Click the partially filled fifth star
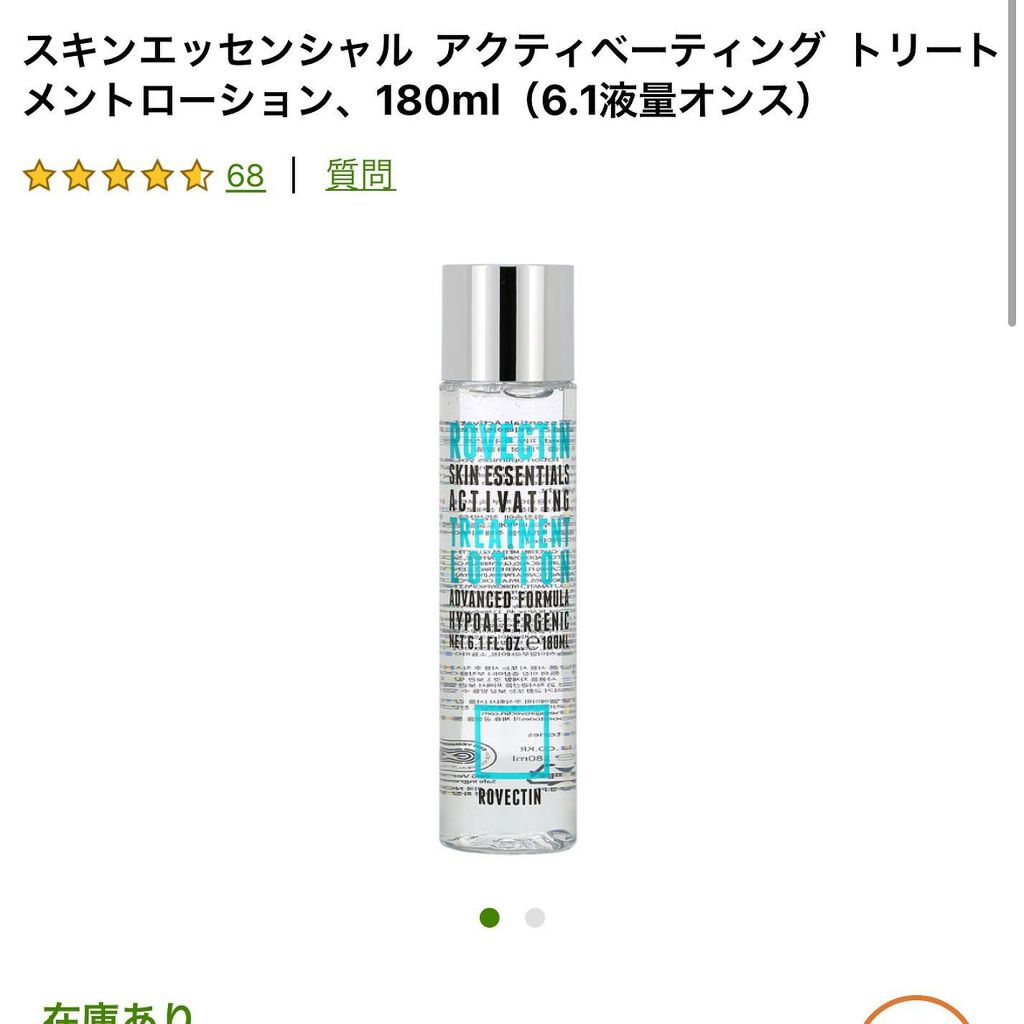Image resolution: width=1024 pixels, height=1024 pixels. (197, 176)
